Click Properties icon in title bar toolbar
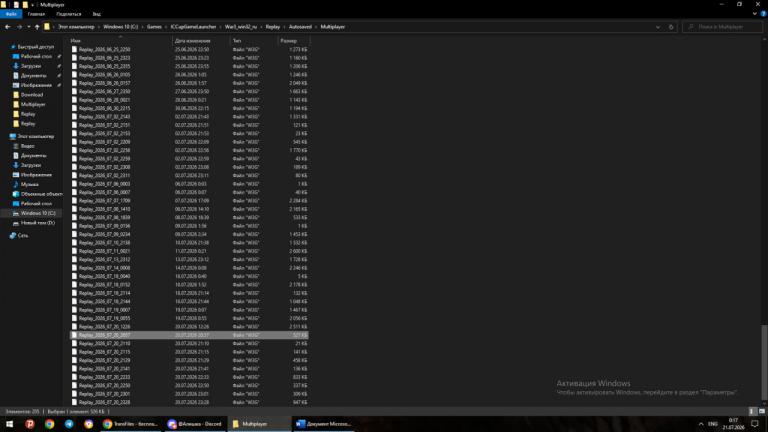Screen dimensions: 768x432 pos(16,5)
